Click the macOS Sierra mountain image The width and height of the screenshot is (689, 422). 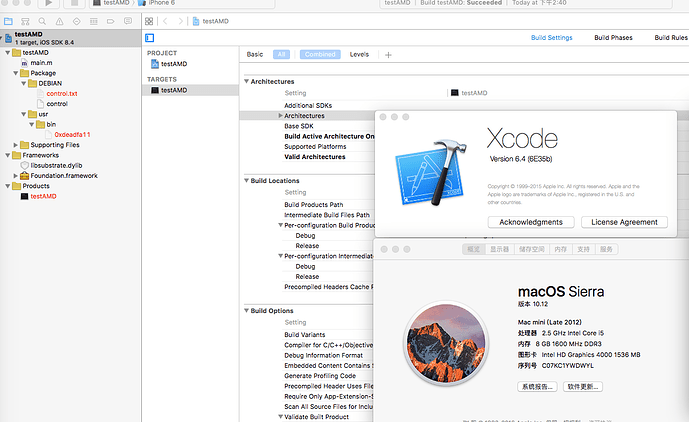(446, 343)
